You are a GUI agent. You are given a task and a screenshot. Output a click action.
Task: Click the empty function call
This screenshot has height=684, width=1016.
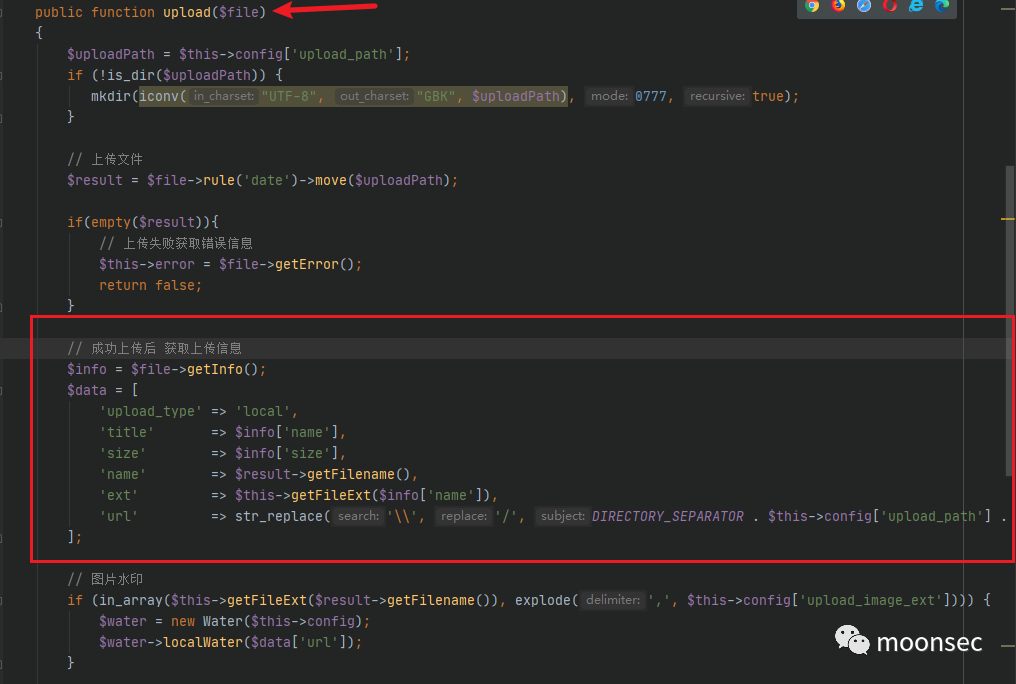pyautogui.click(x=111, y=222)
